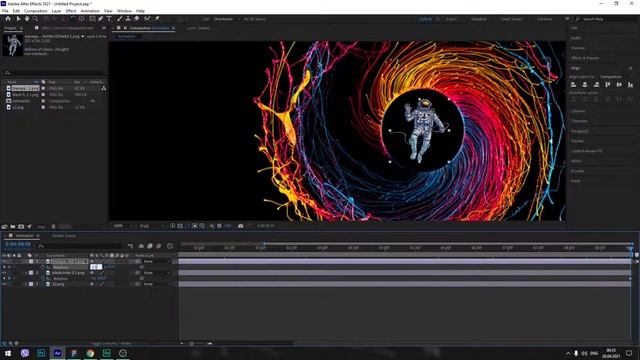Align layers to bottom edge

pos(631,84)
